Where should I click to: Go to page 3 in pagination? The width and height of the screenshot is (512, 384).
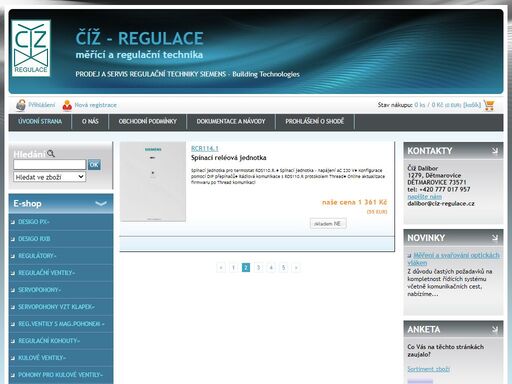[258, 267]
